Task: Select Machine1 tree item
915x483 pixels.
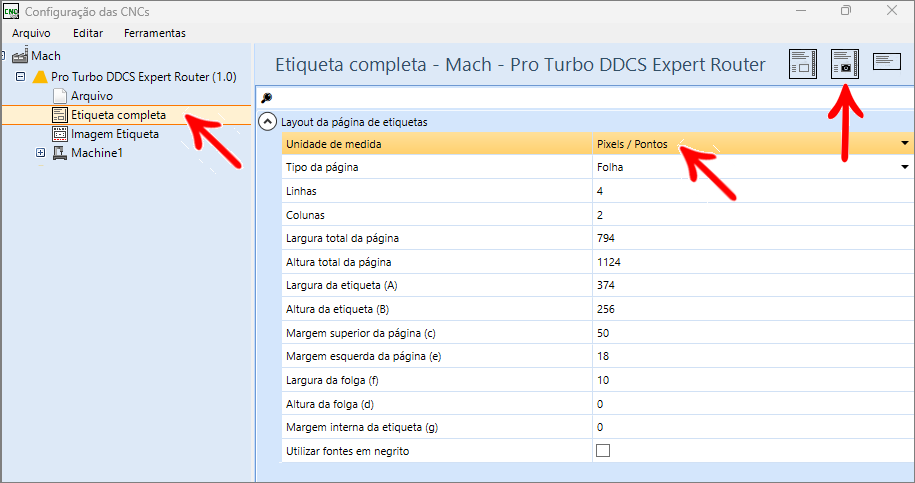Action: (97, 153)
